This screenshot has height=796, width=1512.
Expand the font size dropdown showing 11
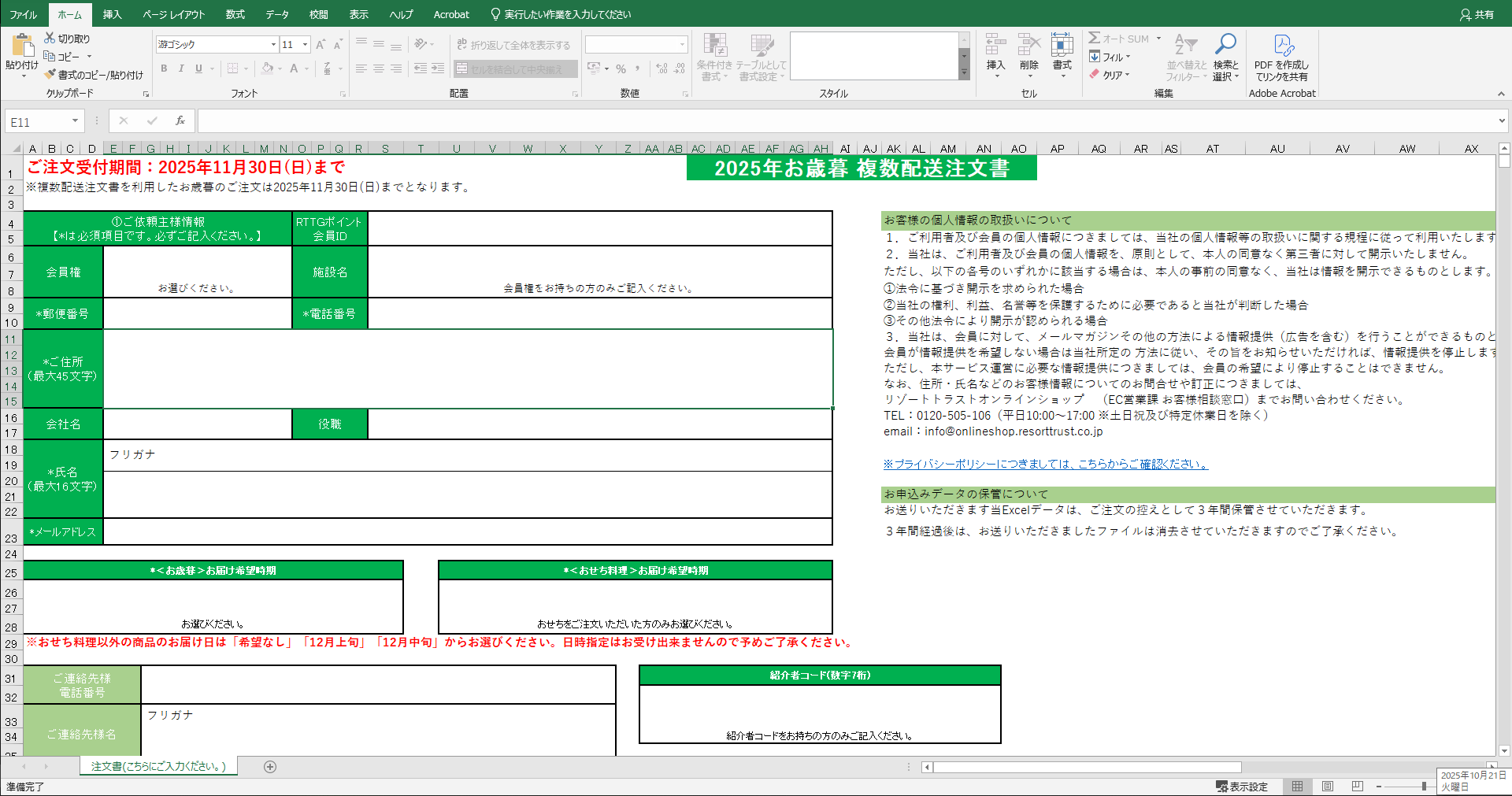306,45
